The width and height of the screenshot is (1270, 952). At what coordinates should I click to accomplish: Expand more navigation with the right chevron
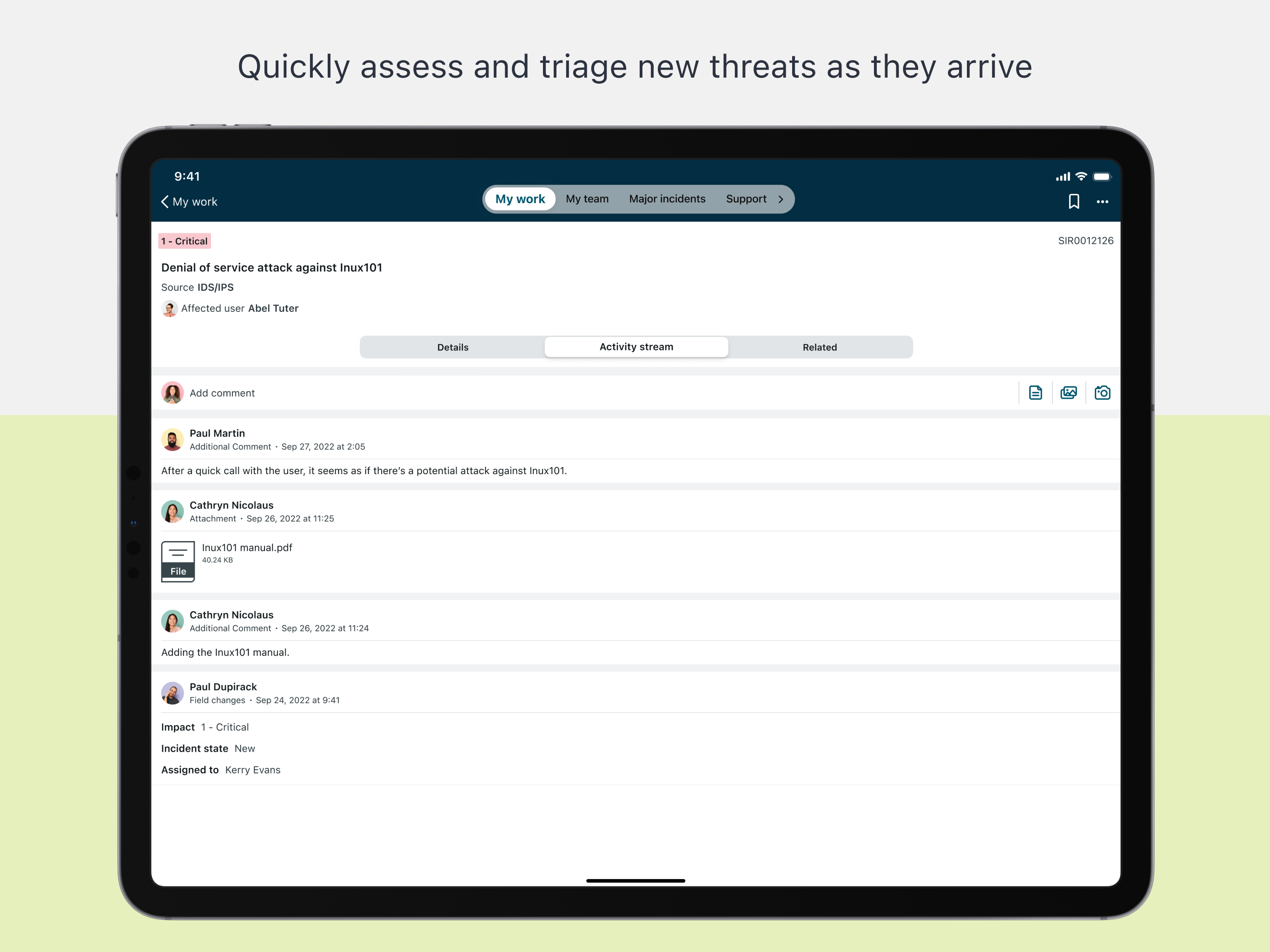point(781,199)
